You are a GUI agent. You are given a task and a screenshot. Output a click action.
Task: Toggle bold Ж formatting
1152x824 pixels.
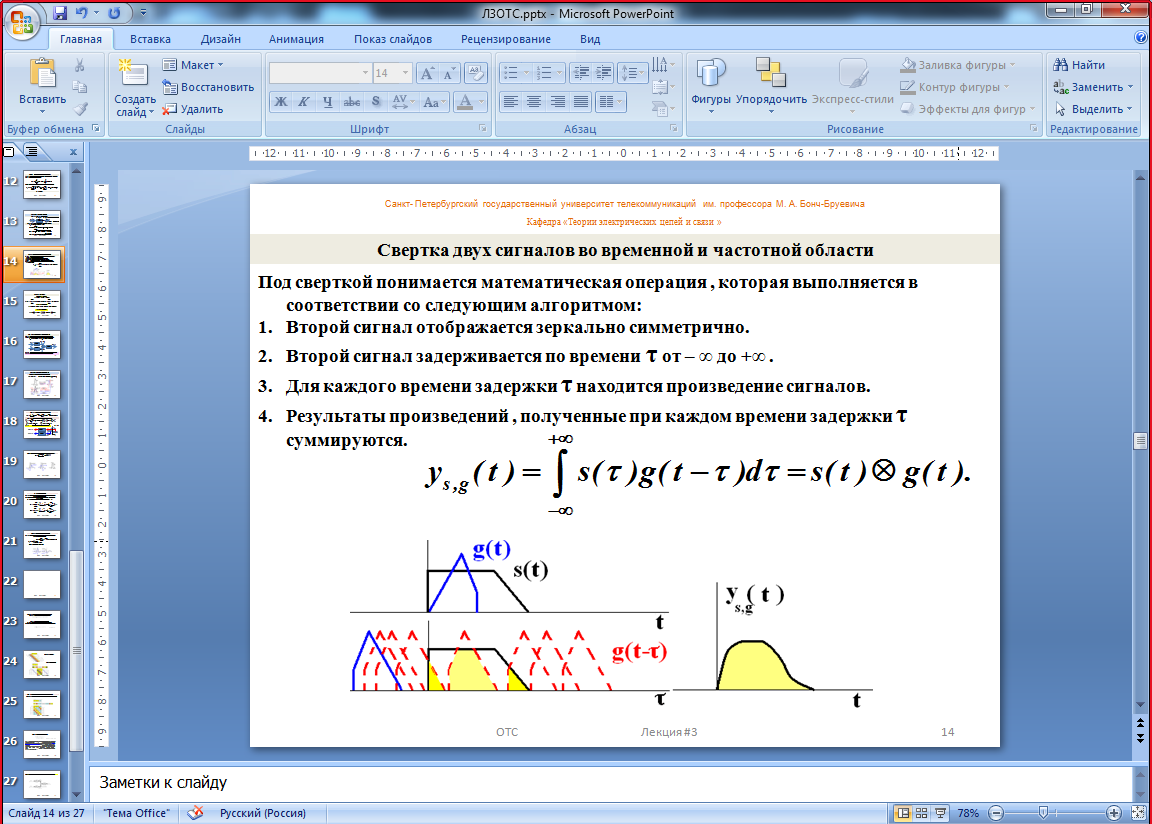point(281,102)
